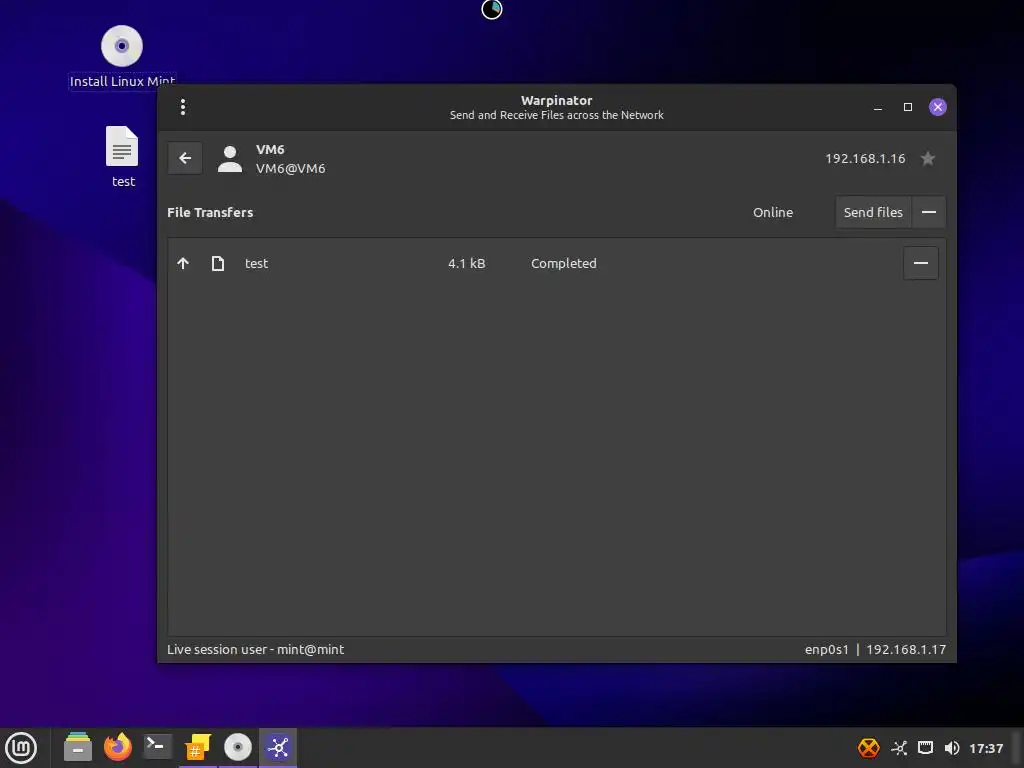Click the orange update shield tray icon
Image resolution: width=1024 pixels, height=768 pixels.
(869, 748)
